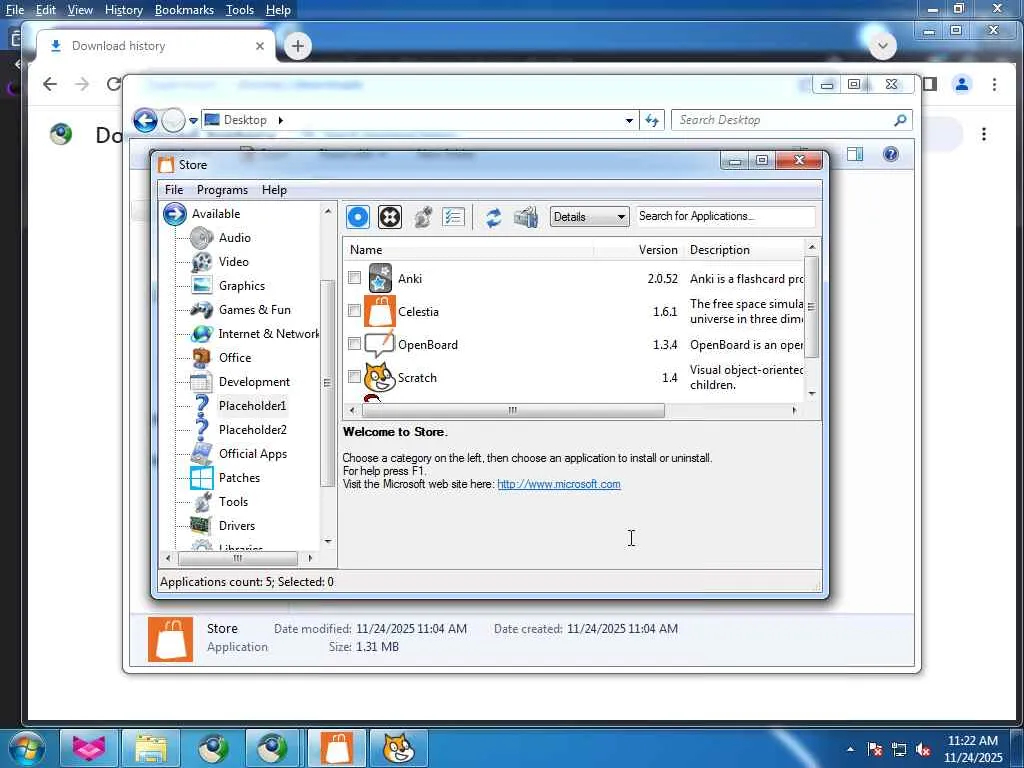
Task: Open the Details view dropdown
Action: click(x=589, y=217)
